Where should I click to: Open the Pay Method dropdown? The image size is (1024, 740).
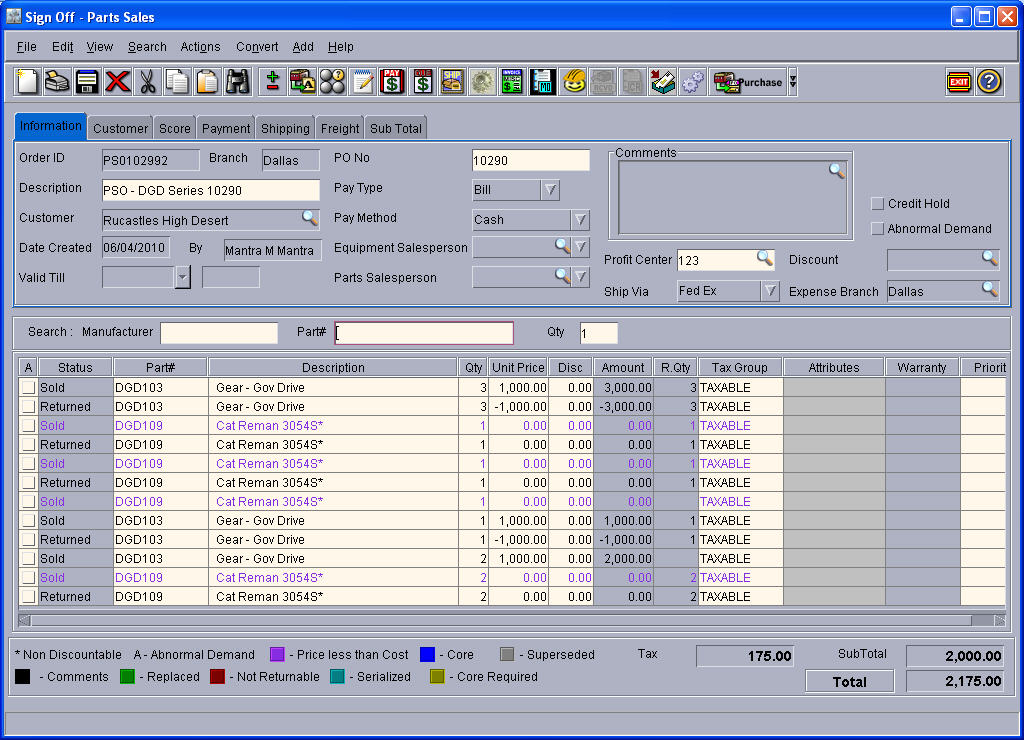[x=581, y=220]
